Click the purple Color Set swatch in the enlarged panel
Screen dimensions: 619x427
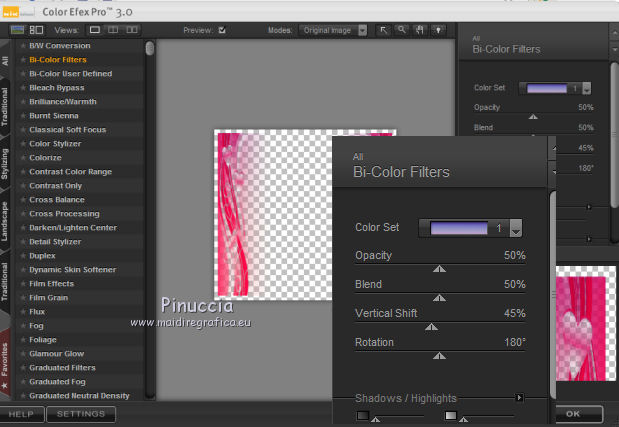459,228
